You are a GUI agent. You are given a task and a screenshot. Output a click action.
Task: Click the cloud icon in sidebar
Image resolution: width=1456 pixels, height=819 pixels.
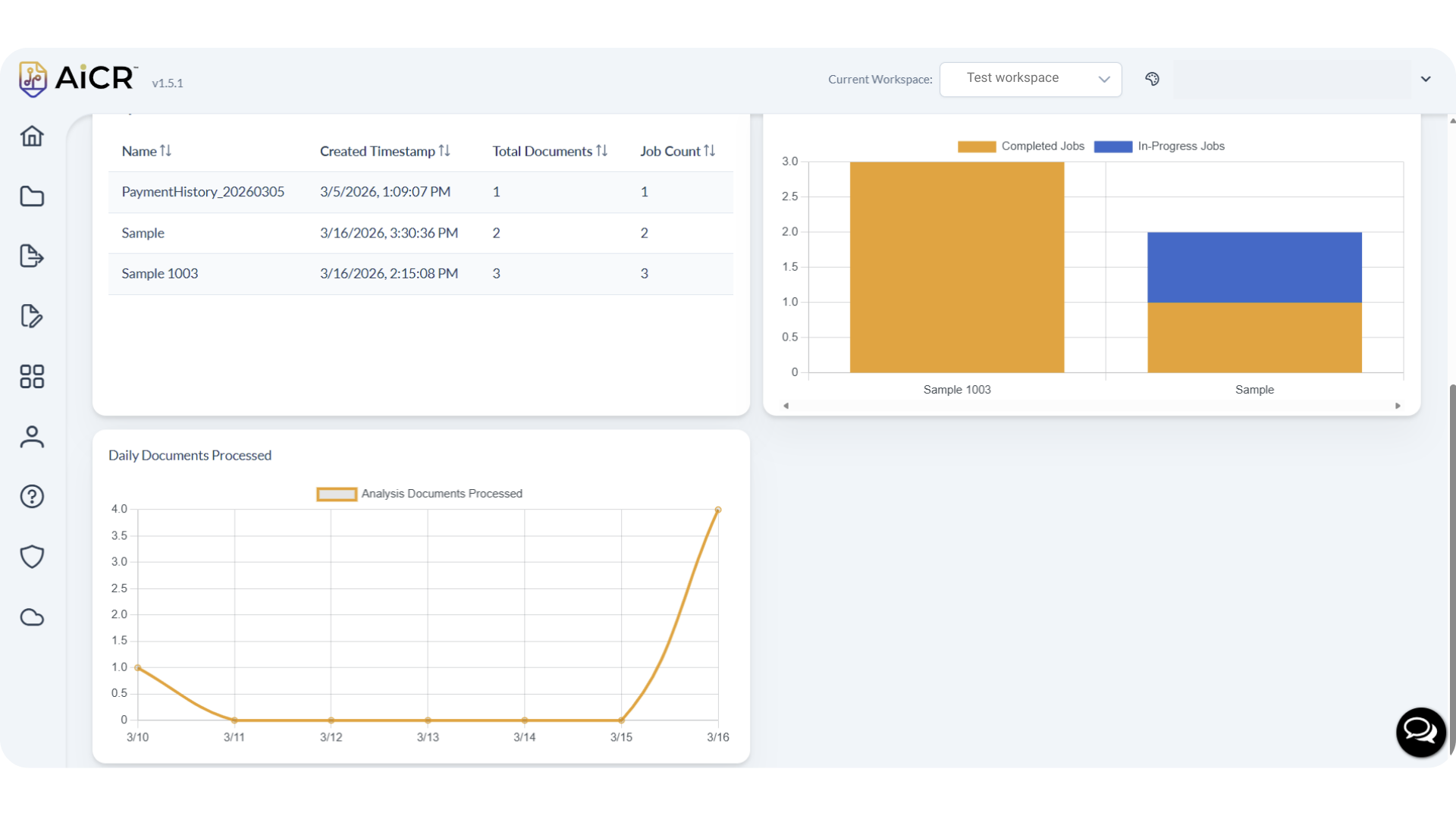(x=32, y=617)
